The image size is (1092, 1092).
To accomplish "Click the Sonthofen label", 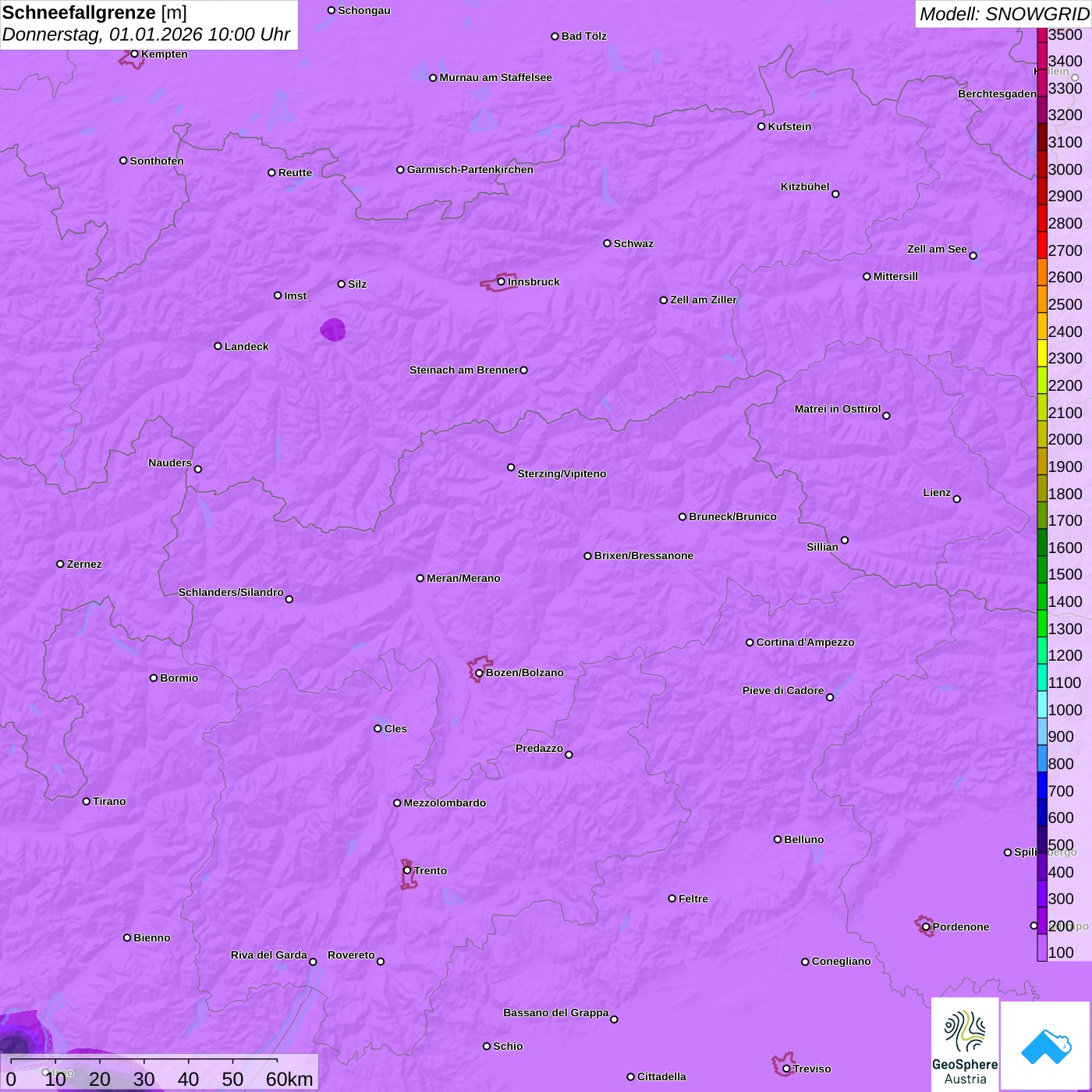I will click(x=157, y=161).
